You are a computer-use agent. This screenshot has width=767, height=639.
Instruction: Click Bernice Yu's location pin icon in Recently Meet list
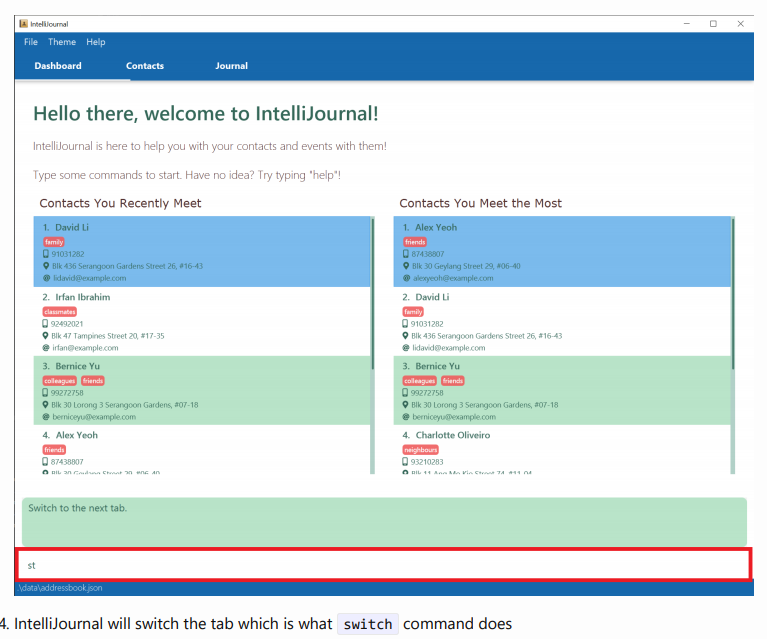pos(45,405)
